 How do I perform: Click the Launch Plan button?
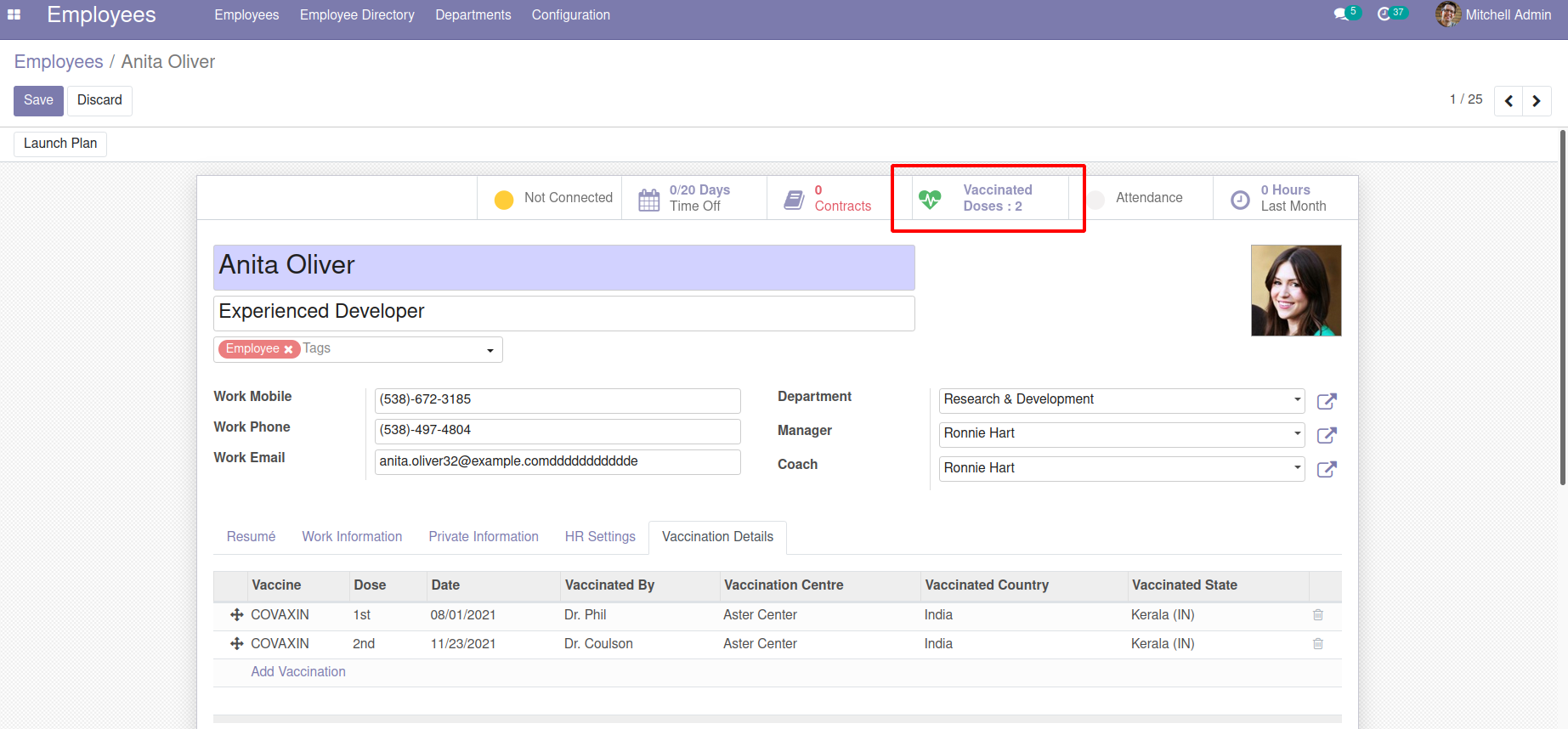(x=60, y=144)
